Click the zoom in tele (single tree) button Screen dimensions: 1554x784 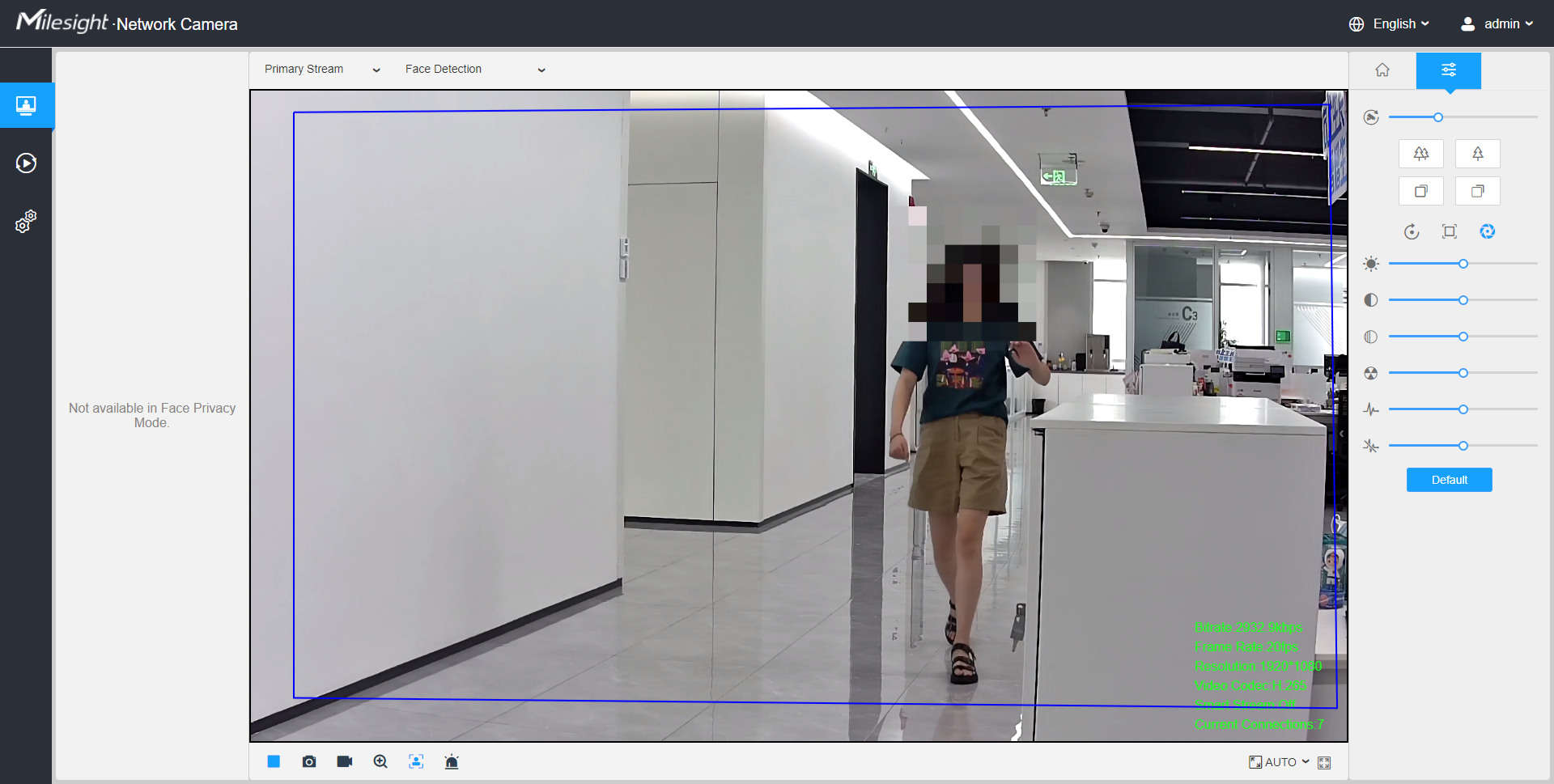pyautogui.click(x=1477, y=154)
